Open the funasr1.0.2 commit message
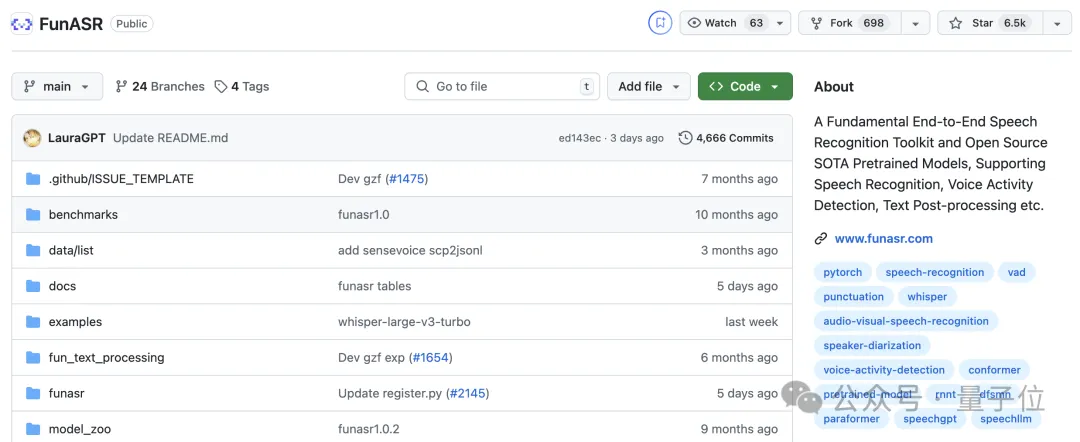This screenshot has height=442, width=1080. (368, 430)
